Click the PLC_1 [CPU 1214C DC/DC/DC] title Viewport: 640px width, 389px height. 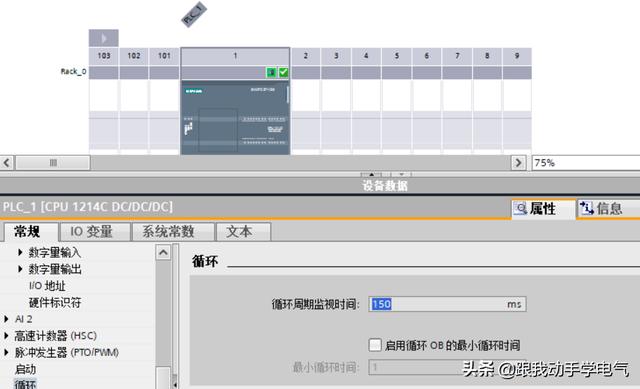[87, 207]
